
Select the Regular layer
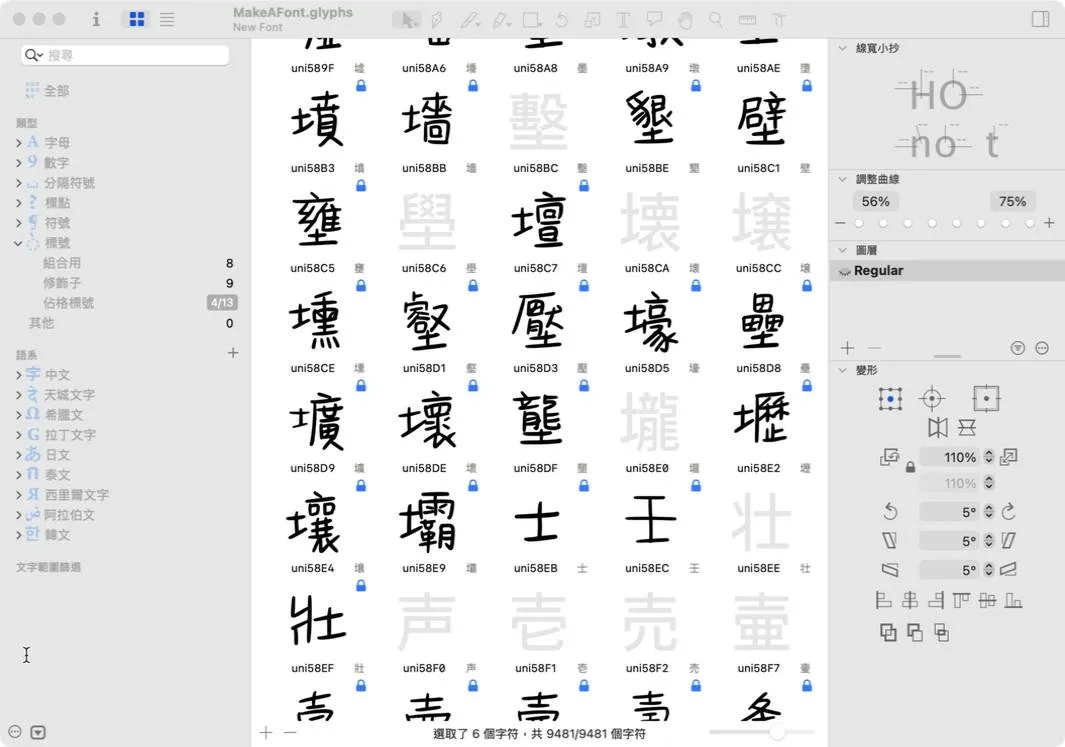click(878, 271)
